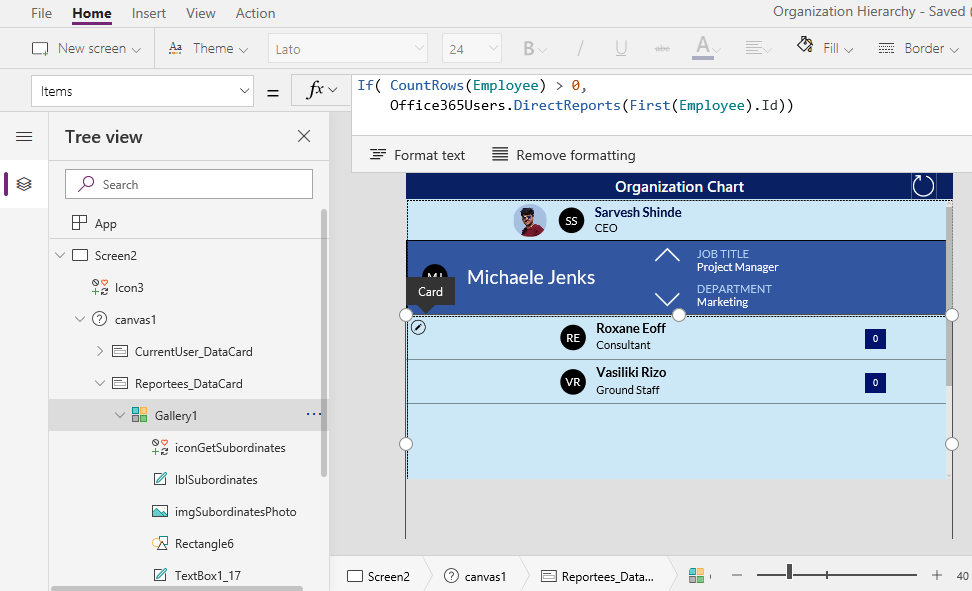Click in the Tree view search field
The image size is (972, 591).
click(x=188, y=184)
